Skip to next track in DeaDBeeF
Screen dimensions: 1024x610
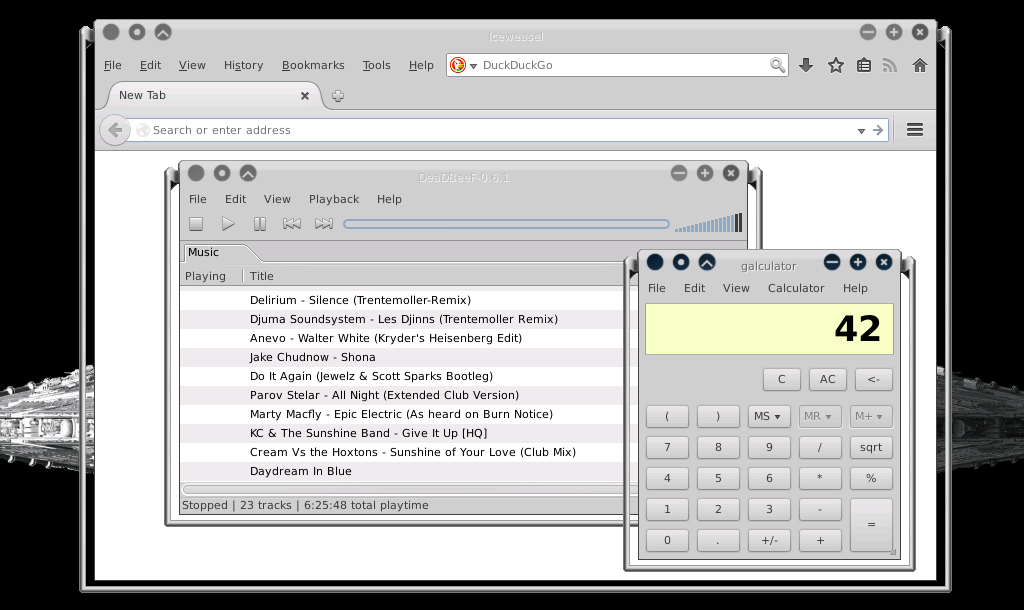[x=323, y=223]
